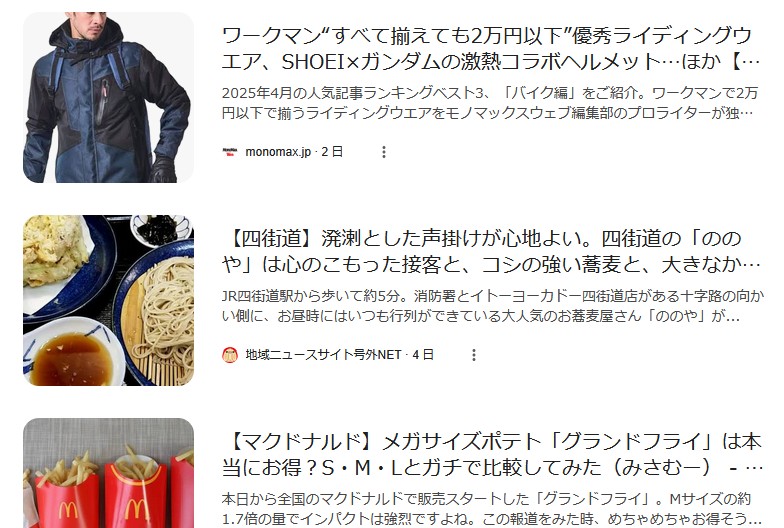
Task: Open the McDonald's fries thumbnail
Action: click(x=108, y=473)
